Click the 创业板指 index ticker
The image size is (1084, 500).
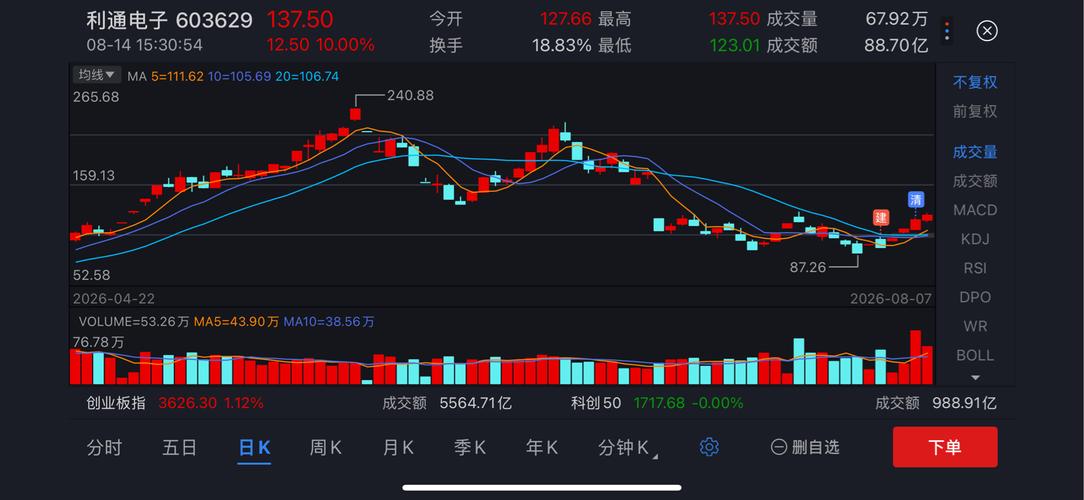coord(115,402)
